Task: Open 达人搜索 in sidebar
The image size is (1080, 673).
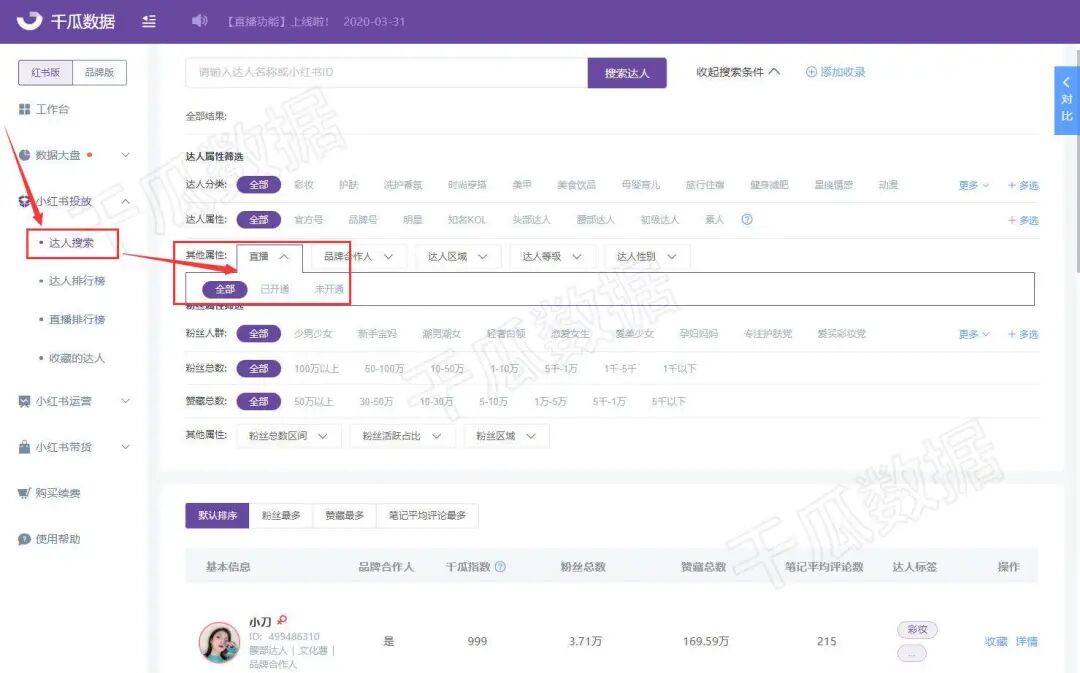Action: click(x=72, y=242)
